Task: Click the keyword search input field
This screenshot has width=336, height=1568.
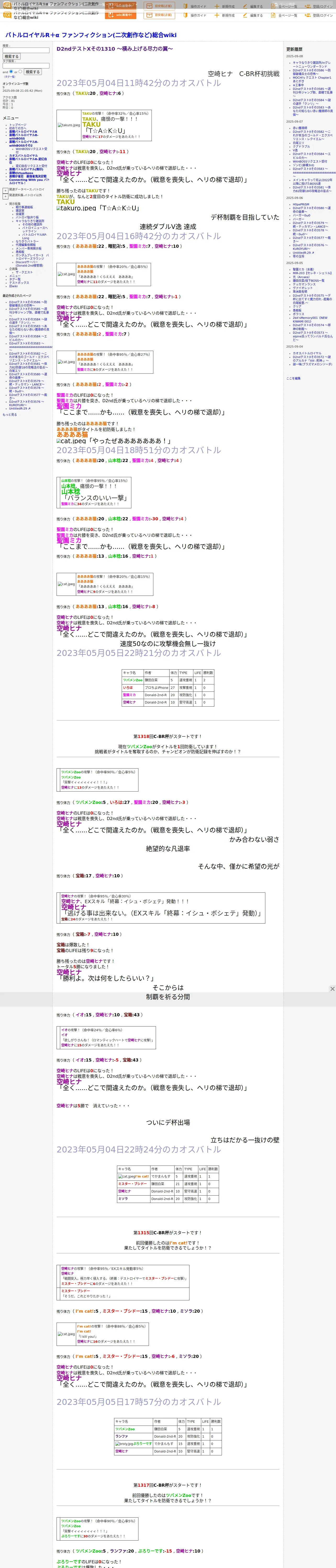Action: [26, 50]
